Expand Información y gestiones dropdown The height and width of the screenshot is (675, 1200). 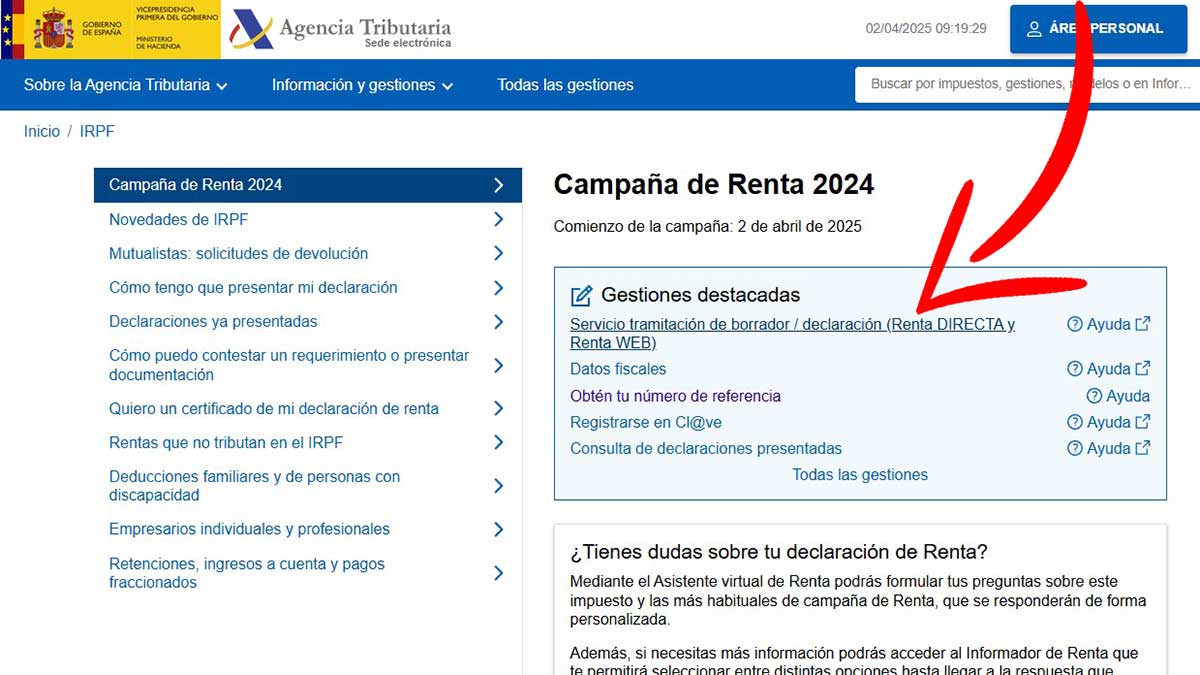(x=362, y=85)
